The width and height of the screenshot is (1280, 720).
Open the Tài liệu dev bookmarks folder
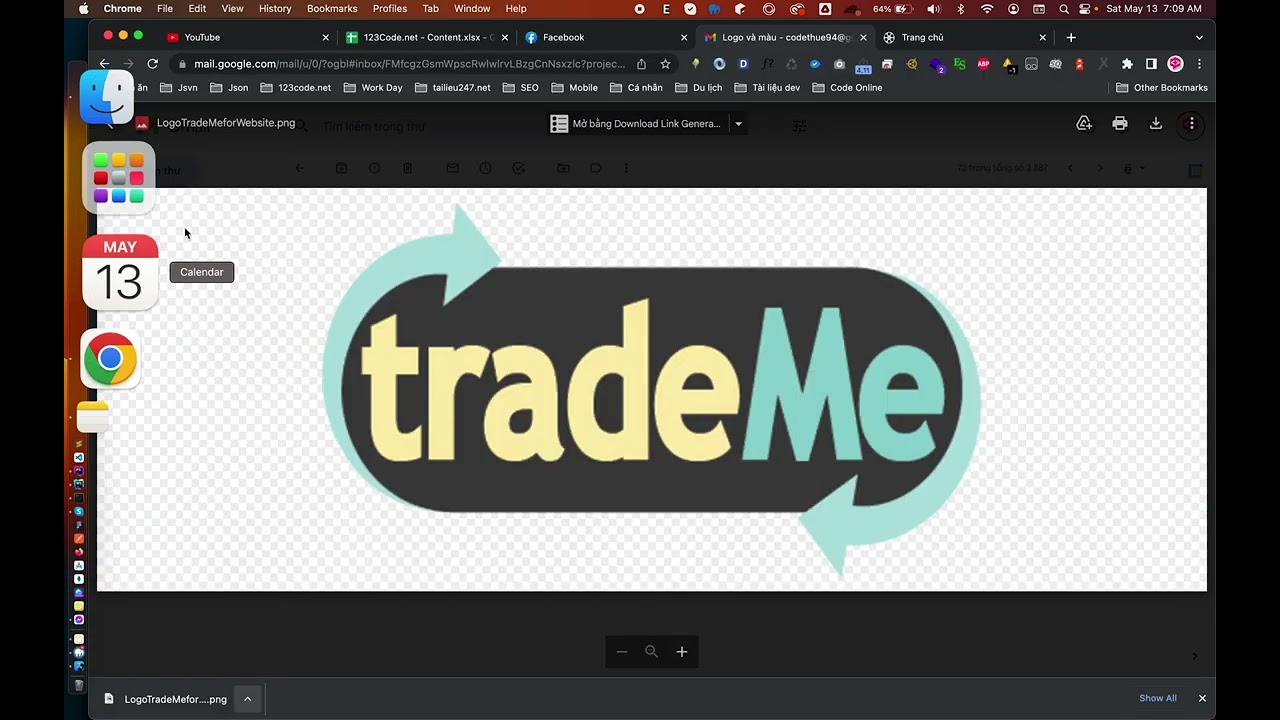(767, 87)
